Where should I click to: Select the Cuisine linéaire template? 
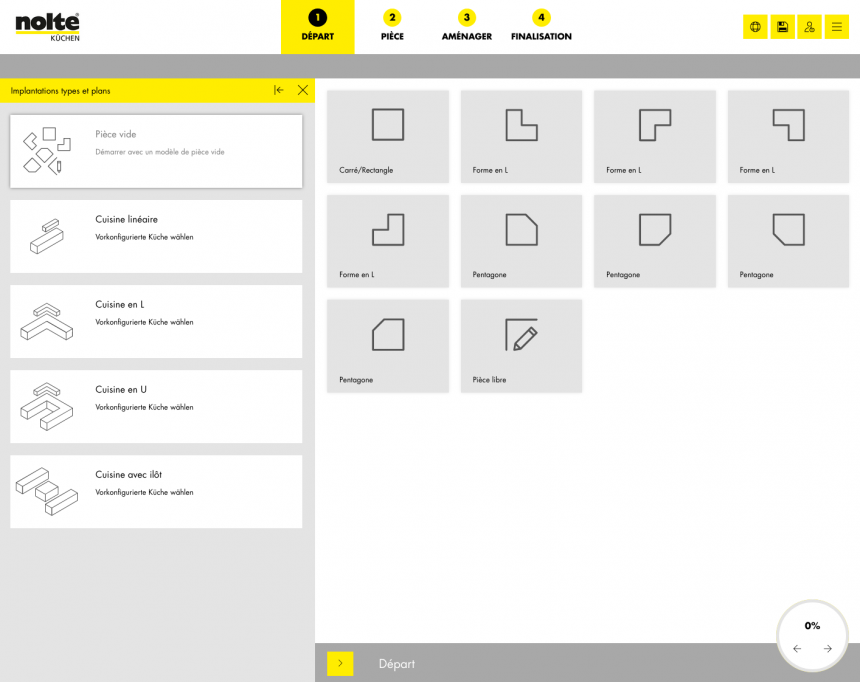coord(156,237)
